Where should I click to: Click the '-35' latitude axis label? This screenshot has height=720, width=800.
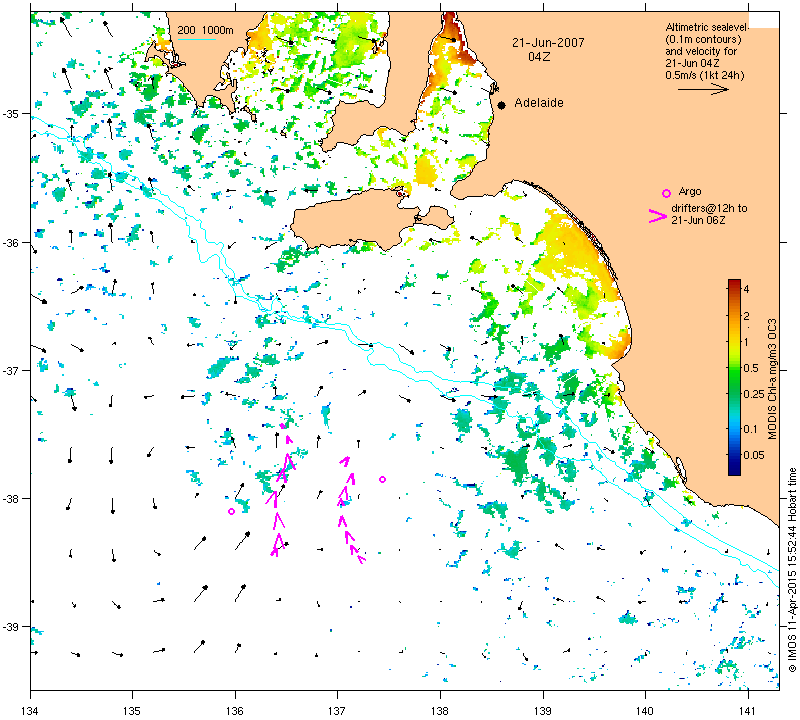click(x=17, y=113)
